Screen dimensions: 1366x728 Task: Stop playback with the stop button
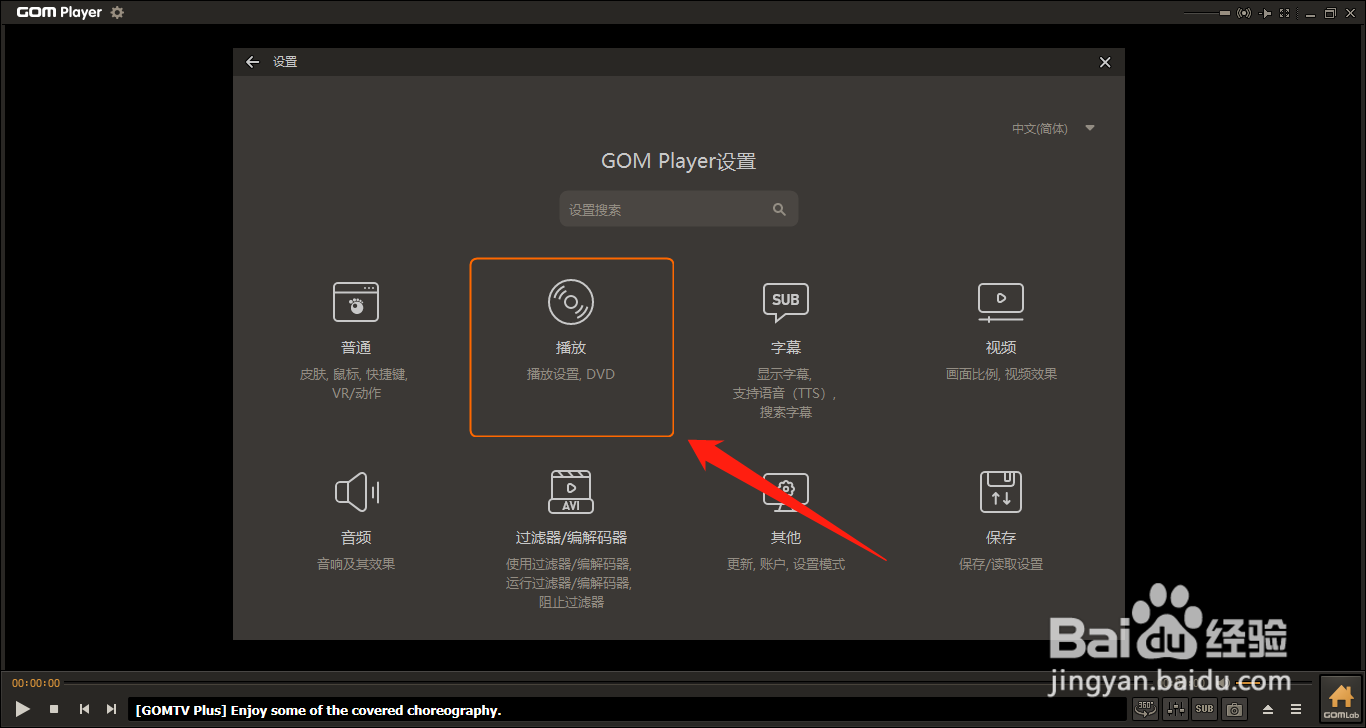(x=54, y=709)
